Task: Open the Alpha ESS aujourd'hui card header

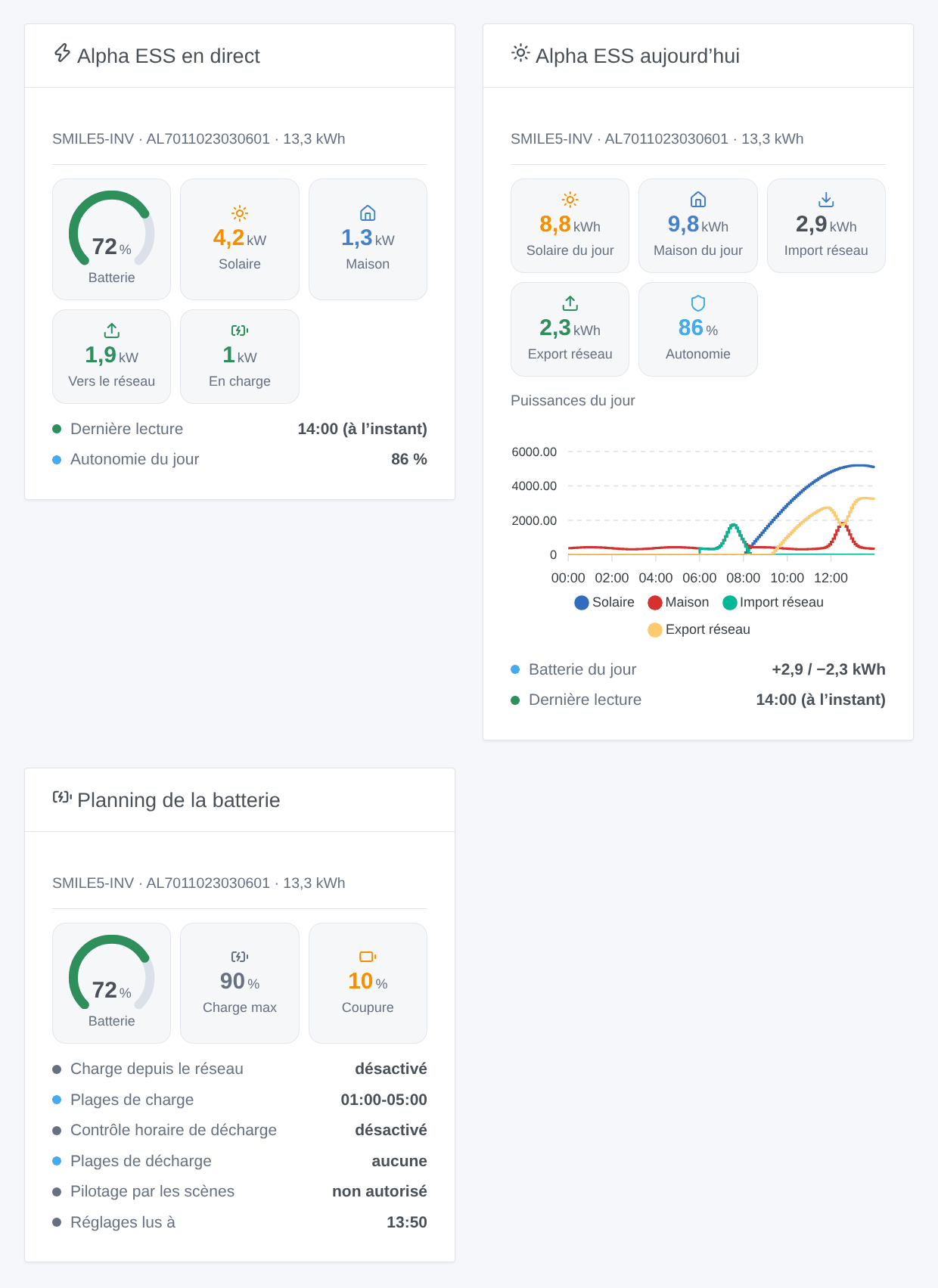Action: (x=698, y=56)
